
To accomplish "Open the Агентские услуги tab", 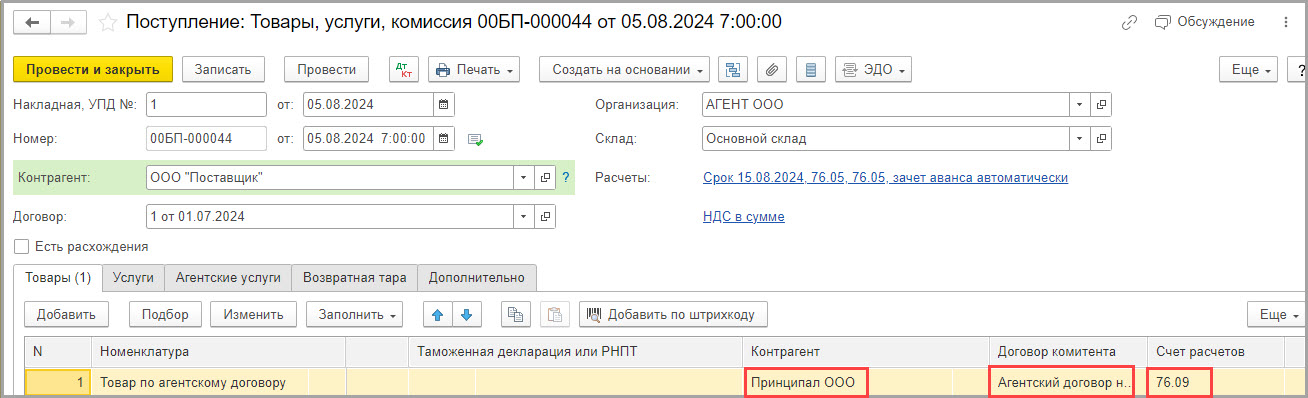I will [228, 277].
